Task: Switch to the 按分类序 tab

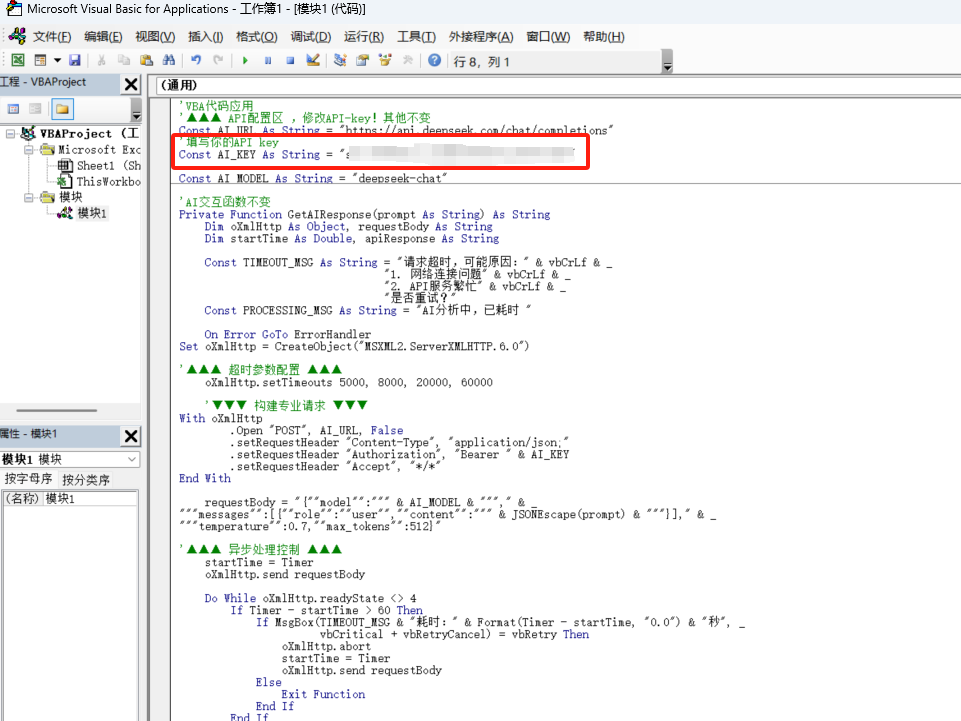Action: pyautogui.click(x=86, y=479)
